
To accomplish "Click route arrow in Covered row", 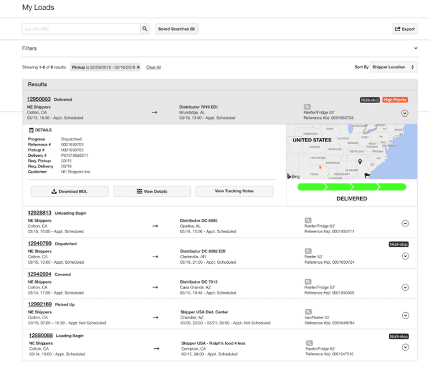I will [x=155, y=287].
